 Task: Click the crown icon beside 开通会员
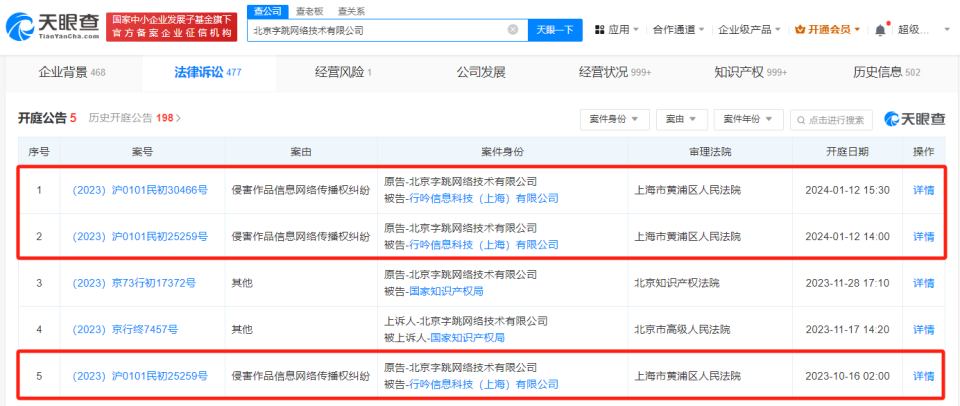point(800,29)
